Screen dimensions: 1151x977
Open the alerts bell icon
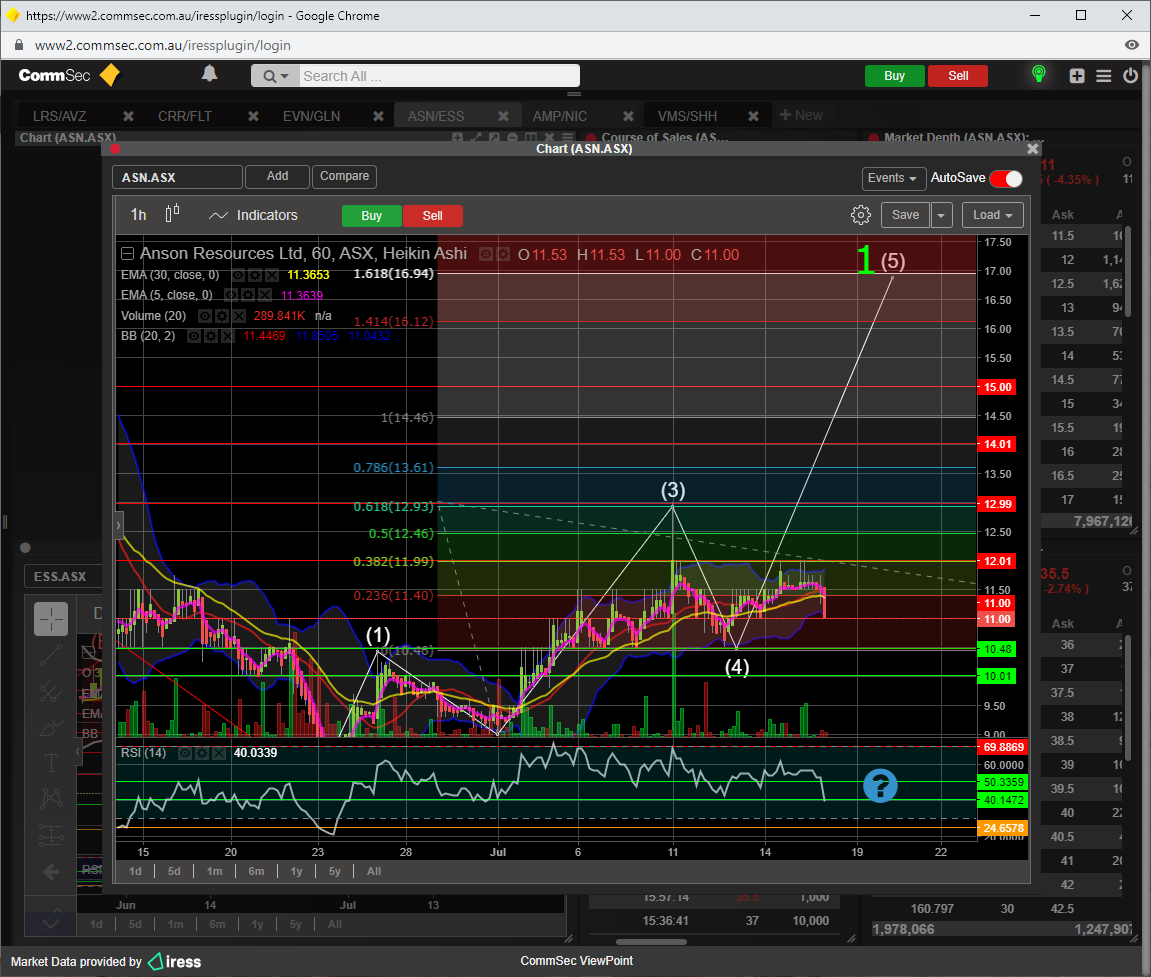click(209, 73)
